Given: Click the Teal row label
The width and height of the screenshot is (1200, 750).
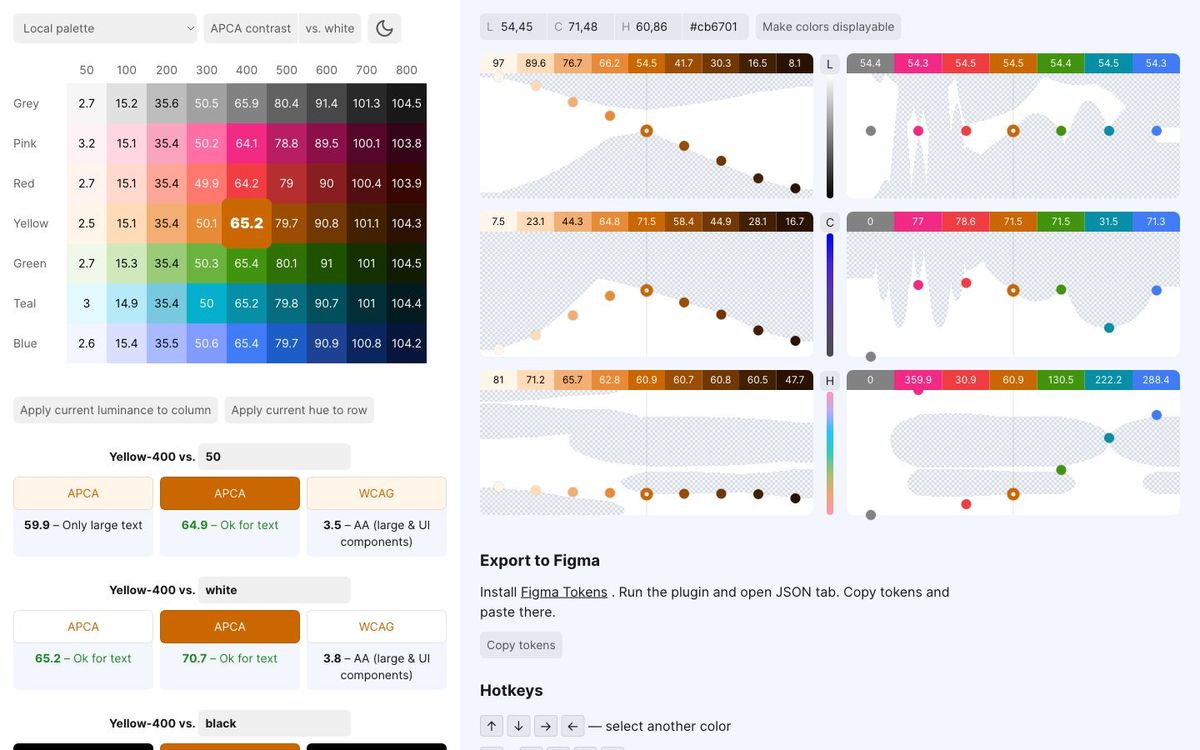Looking at the screenshot, I should coord(25,303).
